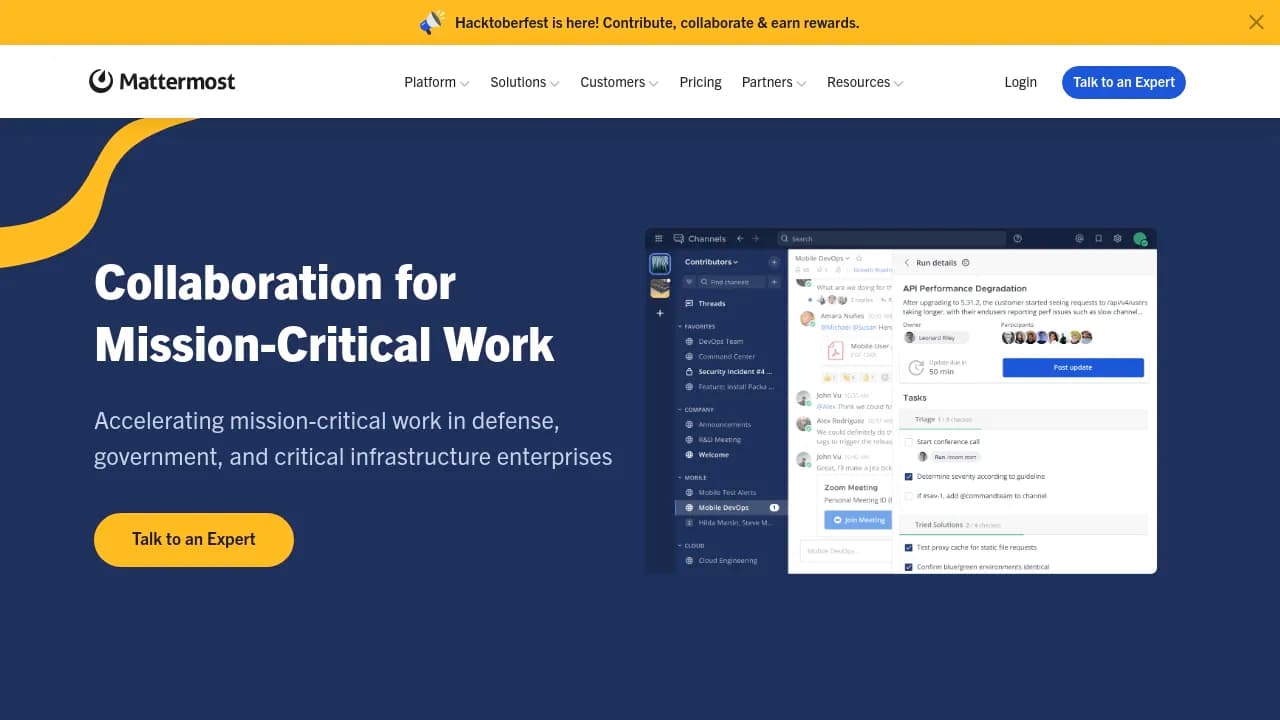Click plus button beside Contributors
This screenshot has width=1280, height=720.
[x=773, y=262]
